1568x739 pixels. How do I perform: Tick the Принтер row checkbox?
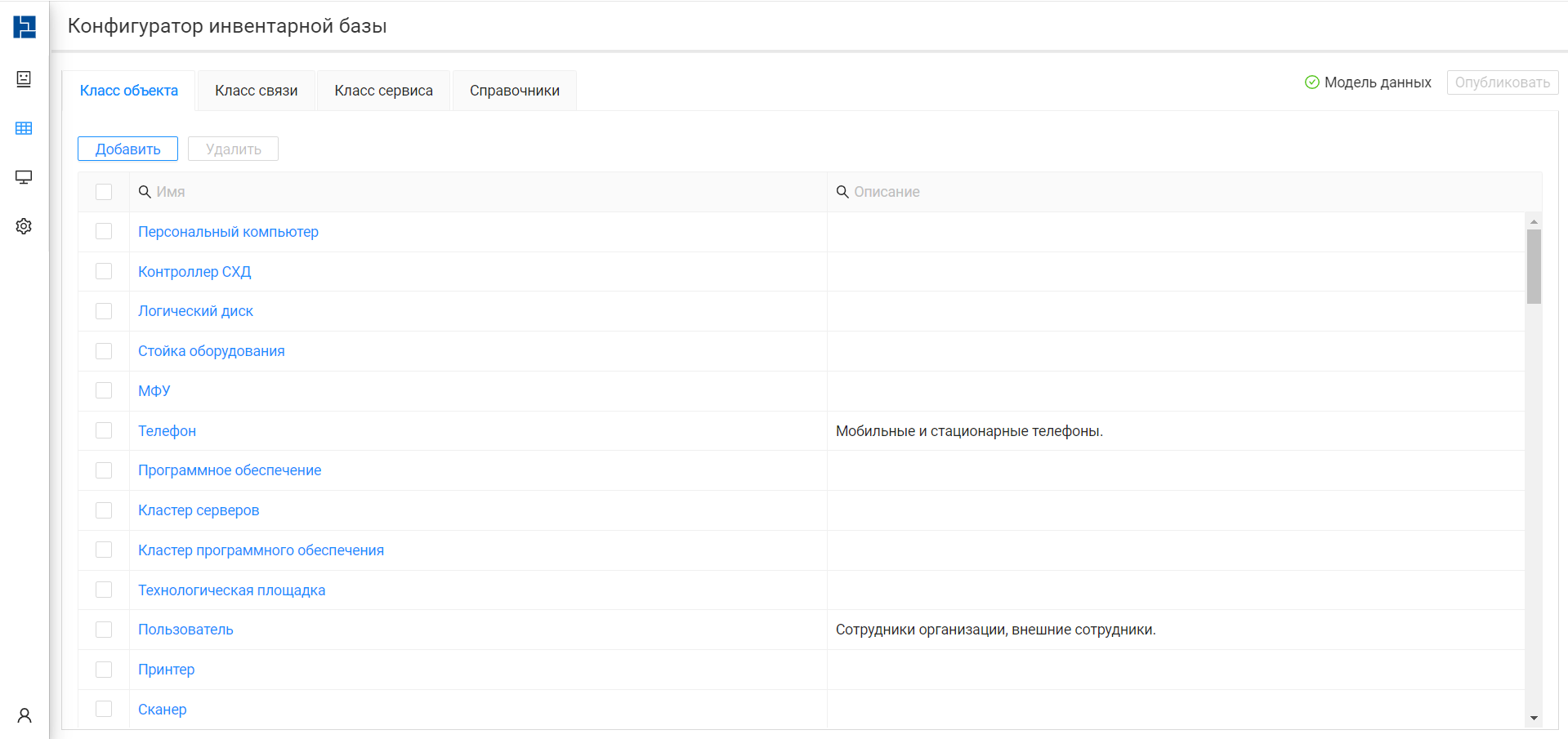[x=104, y=670]
